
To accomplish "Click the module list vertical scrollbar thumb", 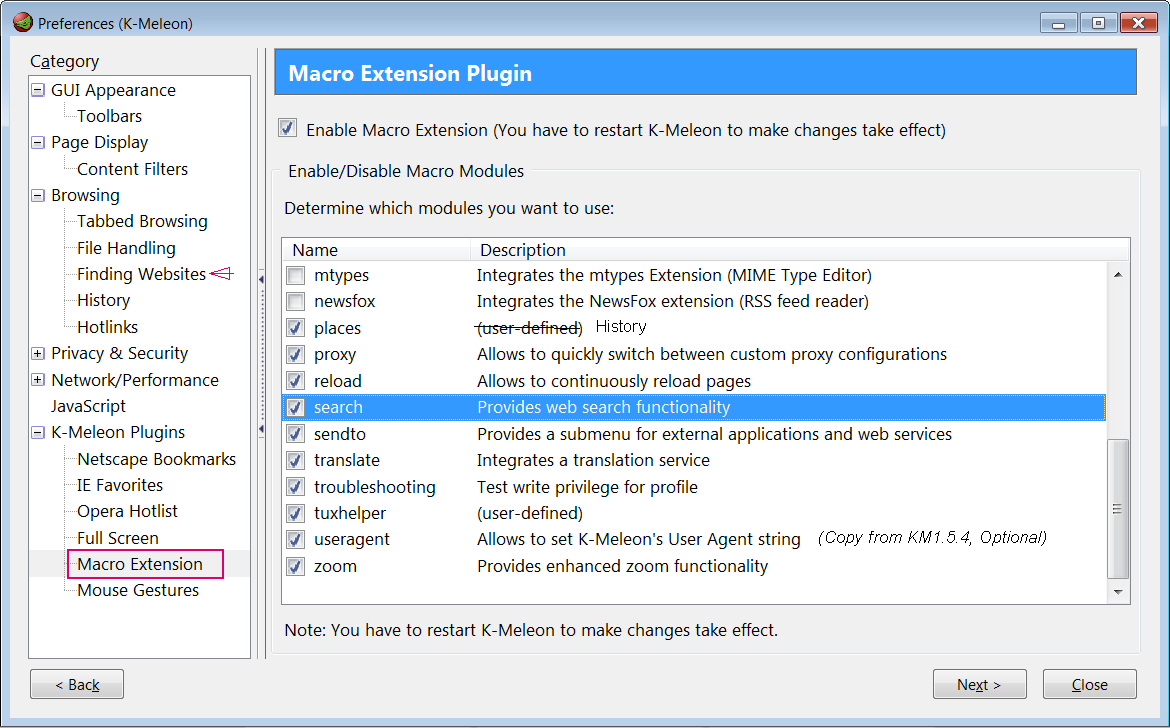I will coord(1118,508).
